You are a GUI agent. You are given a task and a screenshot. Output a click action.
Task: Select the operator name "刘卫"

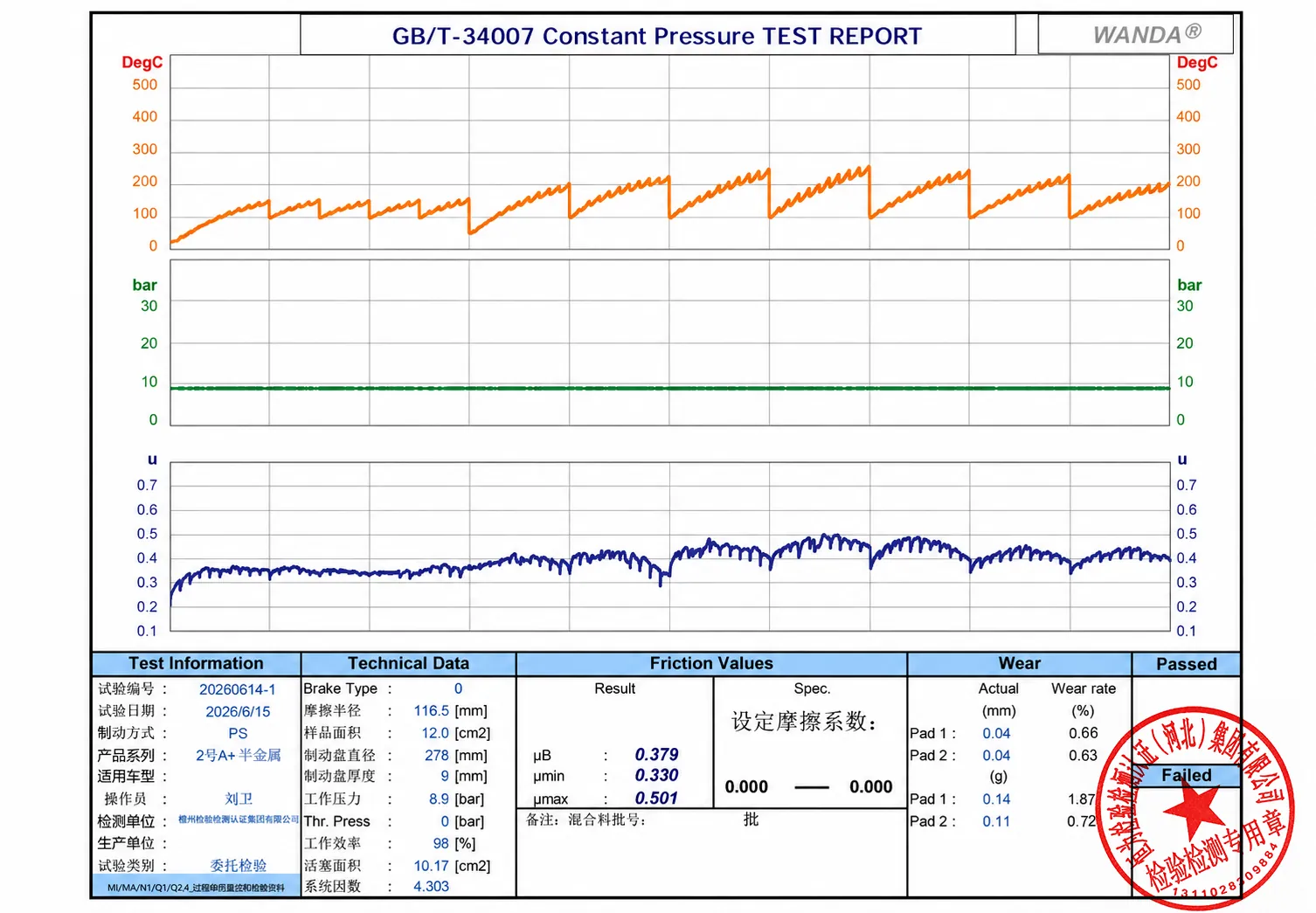click(238, 799)
